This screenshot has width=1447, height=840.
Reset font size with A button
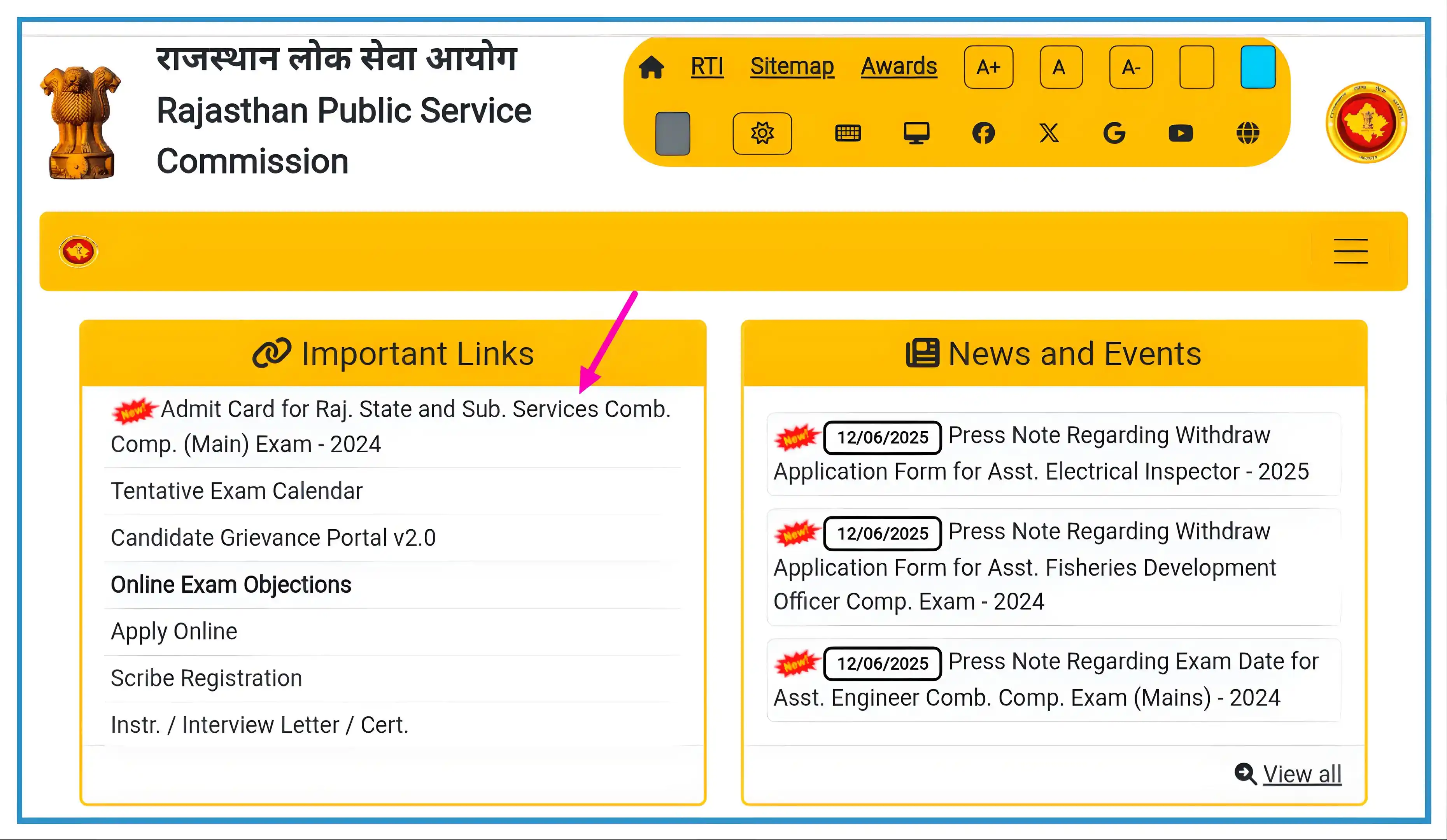coord(1061,67)
